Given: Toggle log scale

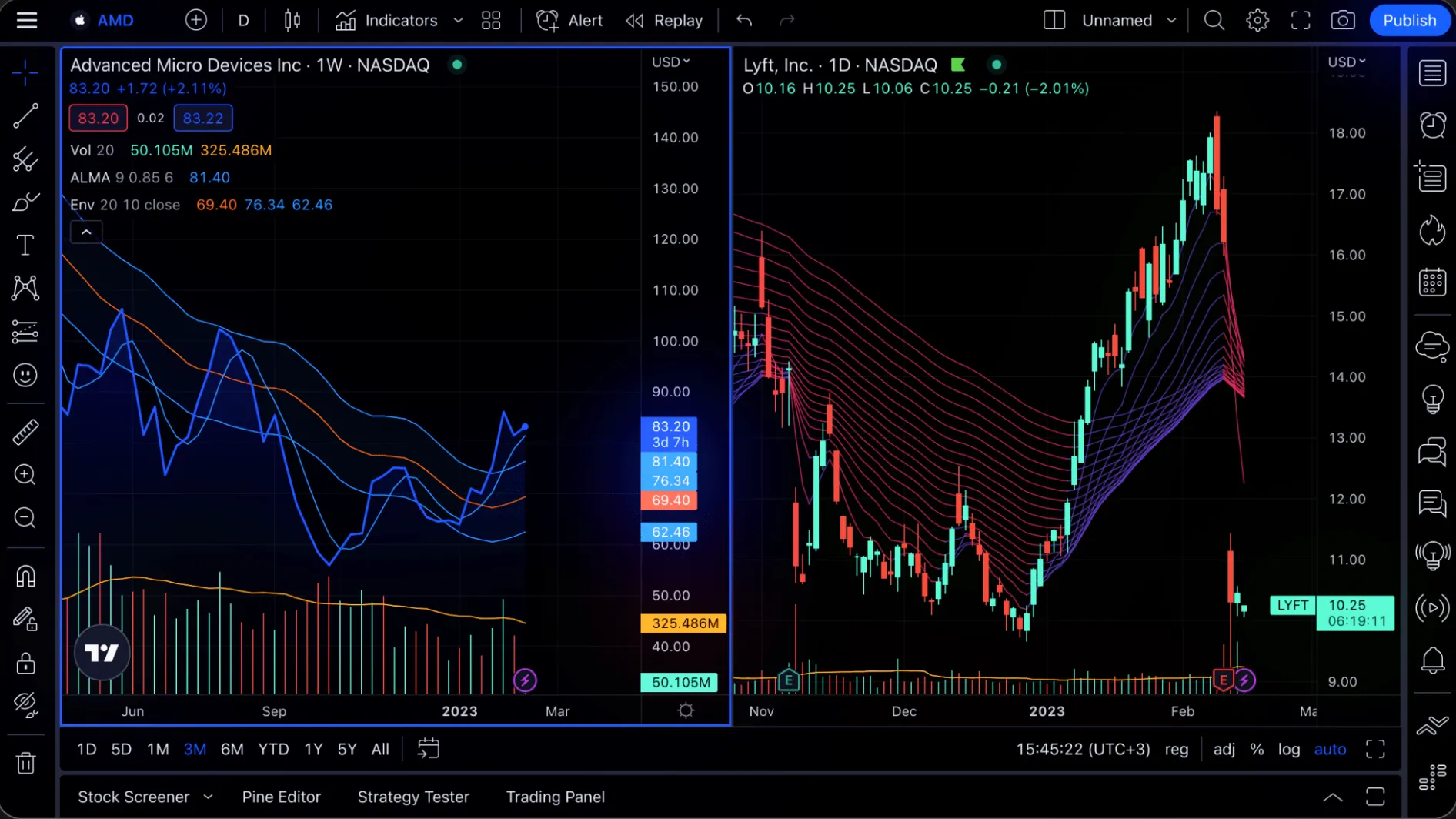Looking at the screenshot, I should 1289,750.
